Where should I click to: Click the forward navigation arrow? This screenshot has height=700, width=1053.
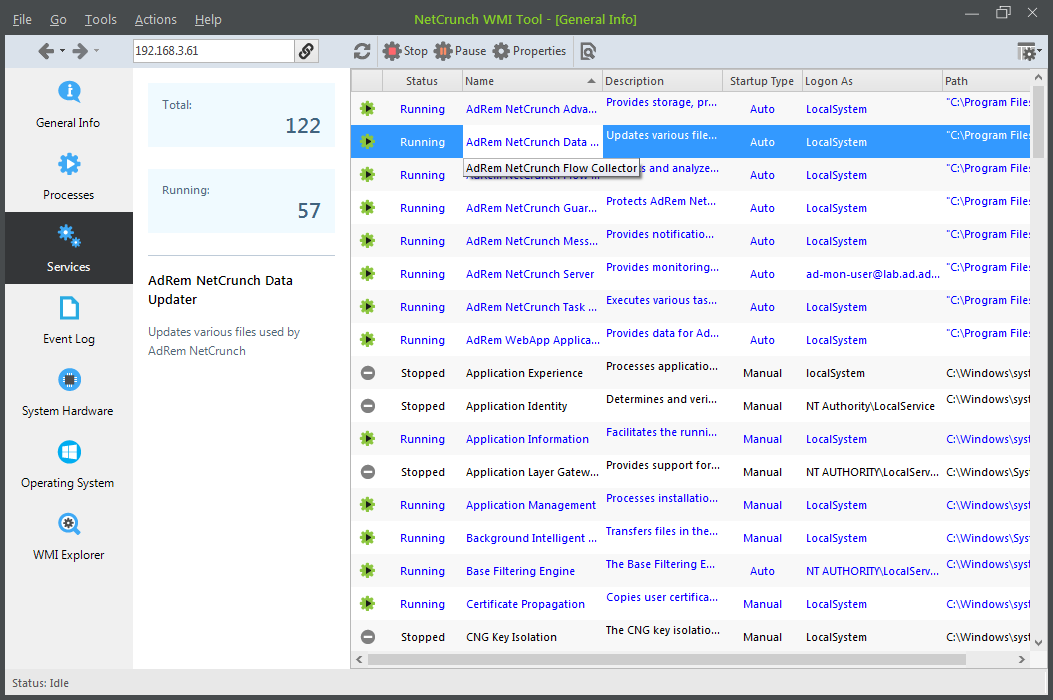click(x=80, y=51)
